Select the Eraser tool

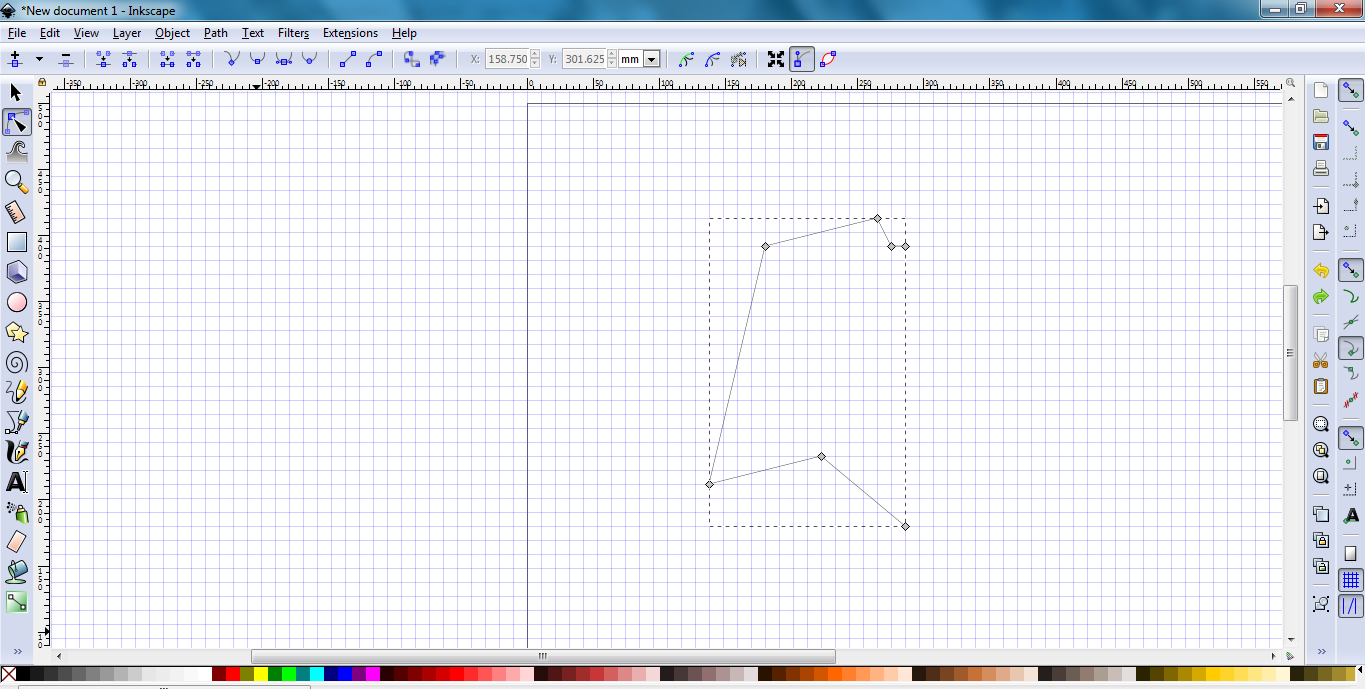tap(16, 542)
